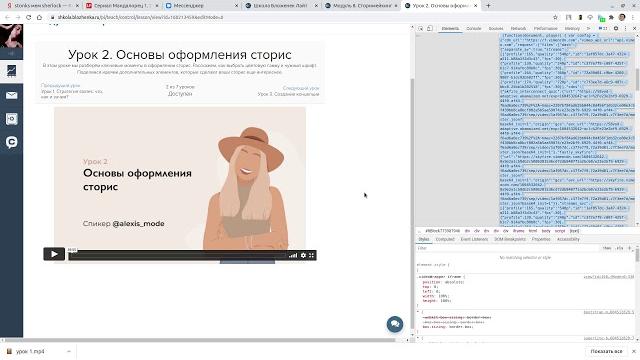The width and height of the screenshot is (640, 360).
Task: Open the chart icon in left sidebar
Action: coord(11,71)
